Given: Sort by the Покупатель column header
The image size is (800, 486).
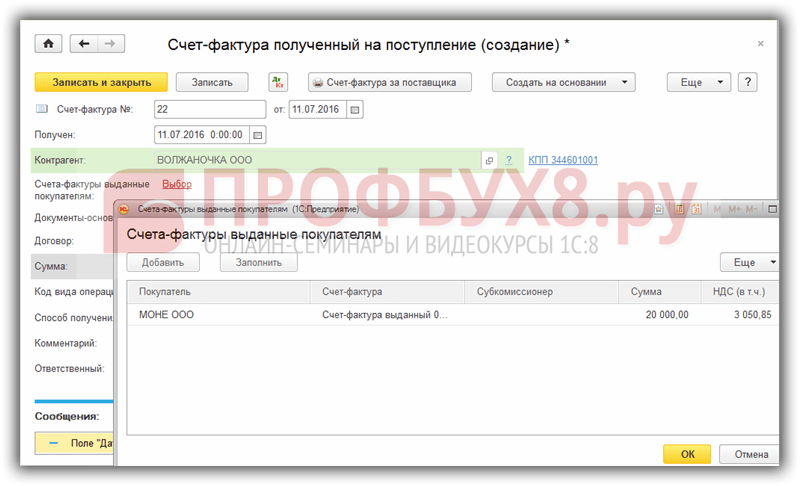Looking at the screenshot, I should 218,292.
